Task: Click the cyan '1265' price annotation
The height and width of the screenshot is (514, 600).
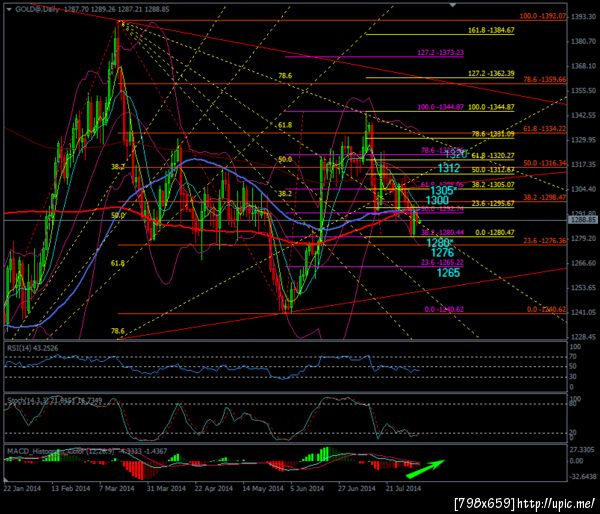Action: (x=448, y=273)
